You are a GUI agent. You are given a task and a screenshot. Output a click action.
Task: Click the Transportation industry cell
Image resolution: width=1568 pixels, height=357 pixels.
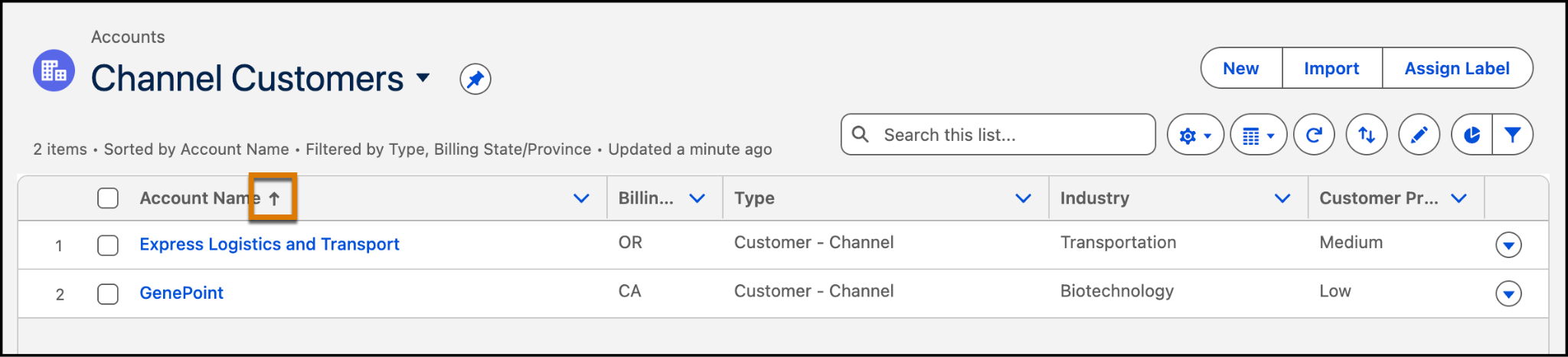(x=1118, y=243)
